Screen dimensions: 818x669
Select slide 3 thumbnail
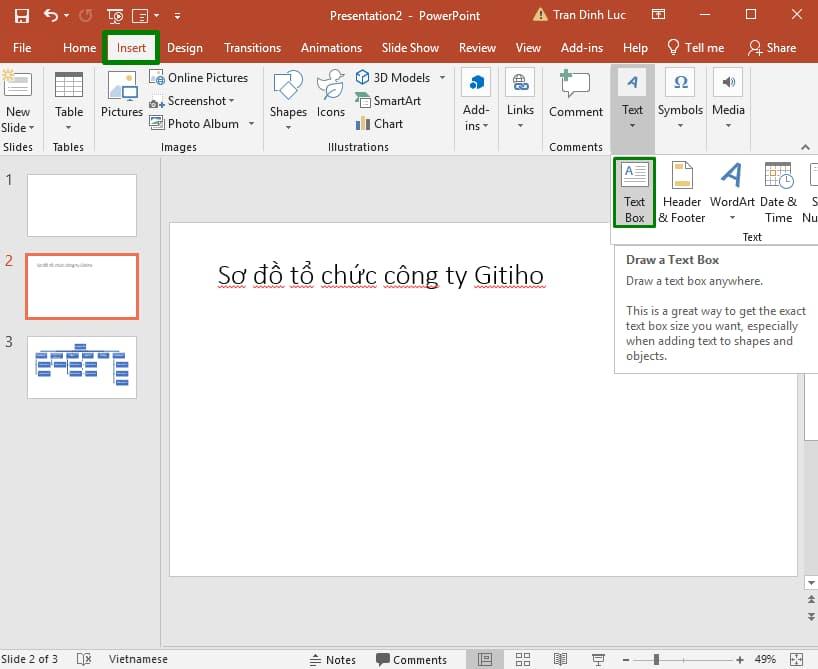(81, 367)
